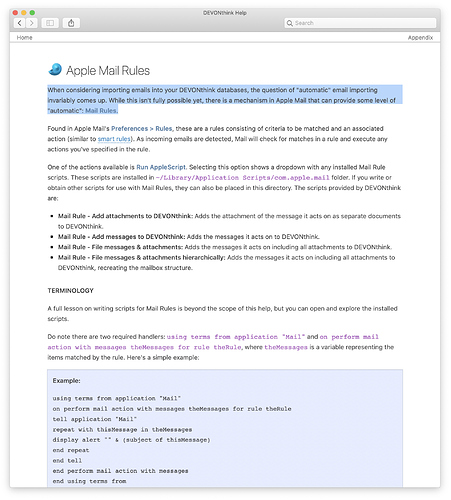Click the 'display alert' code line

[131, 440]
